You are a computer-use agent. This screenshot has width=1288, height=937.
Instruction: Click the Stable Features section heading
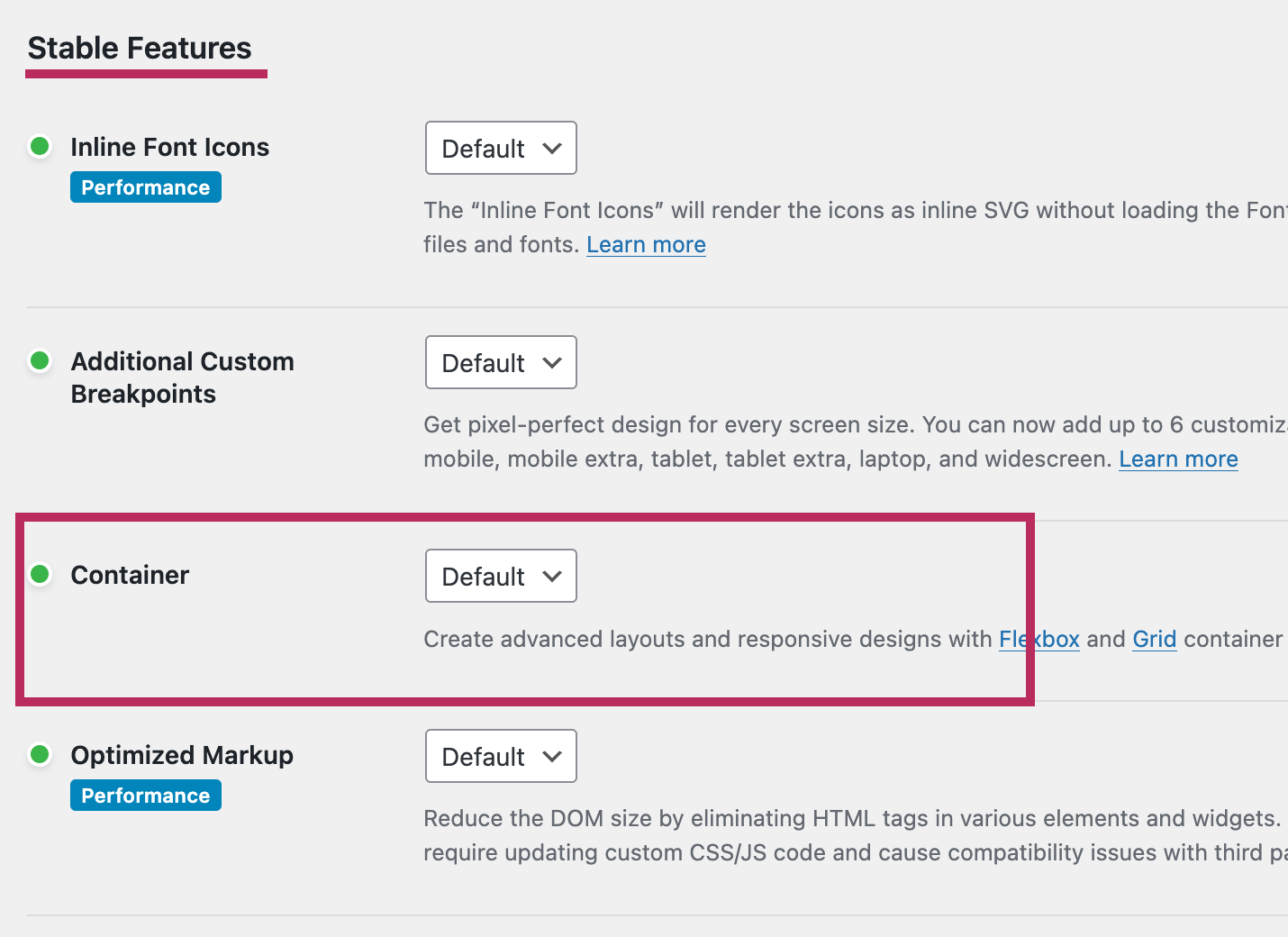140,49
